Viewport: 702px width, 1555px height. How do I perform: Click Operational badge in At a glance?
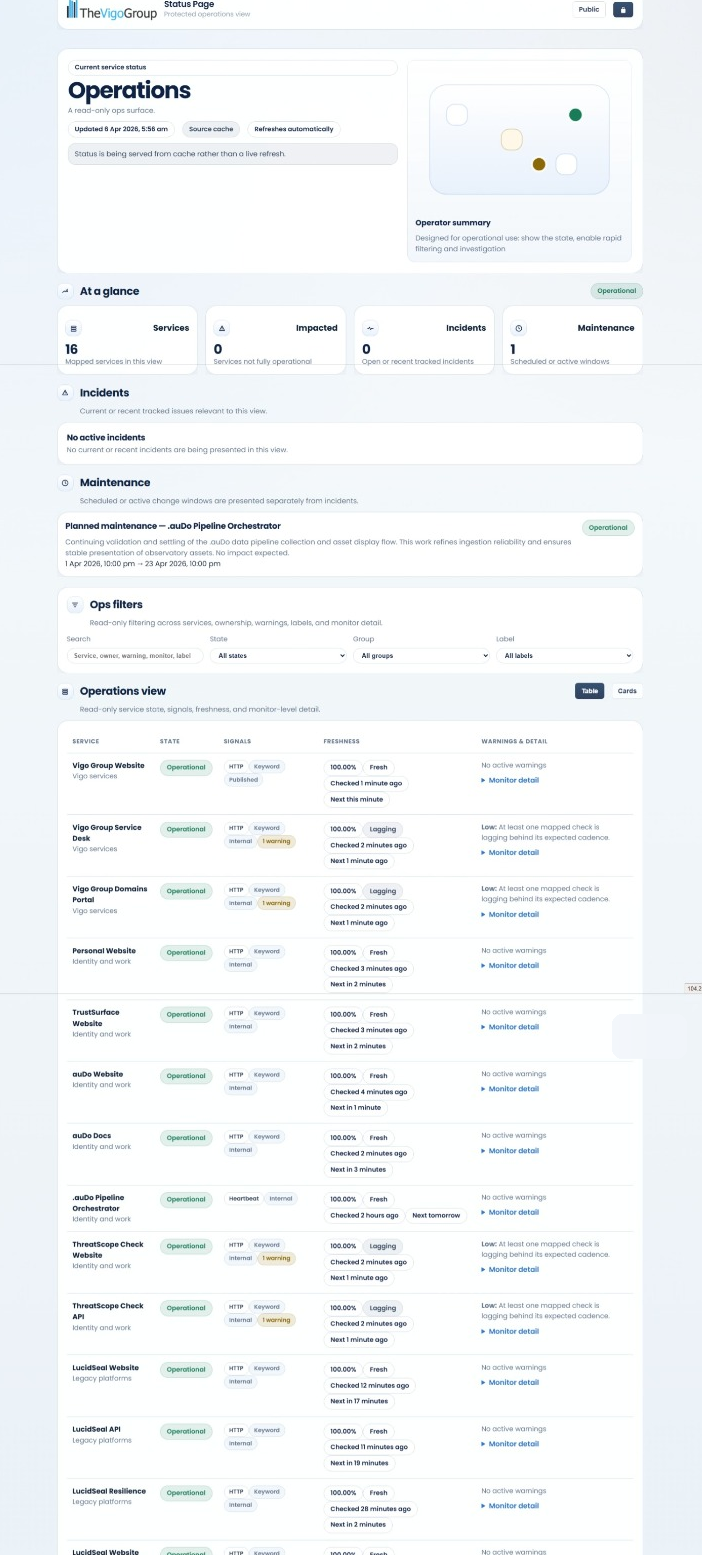tap(616, 291)
